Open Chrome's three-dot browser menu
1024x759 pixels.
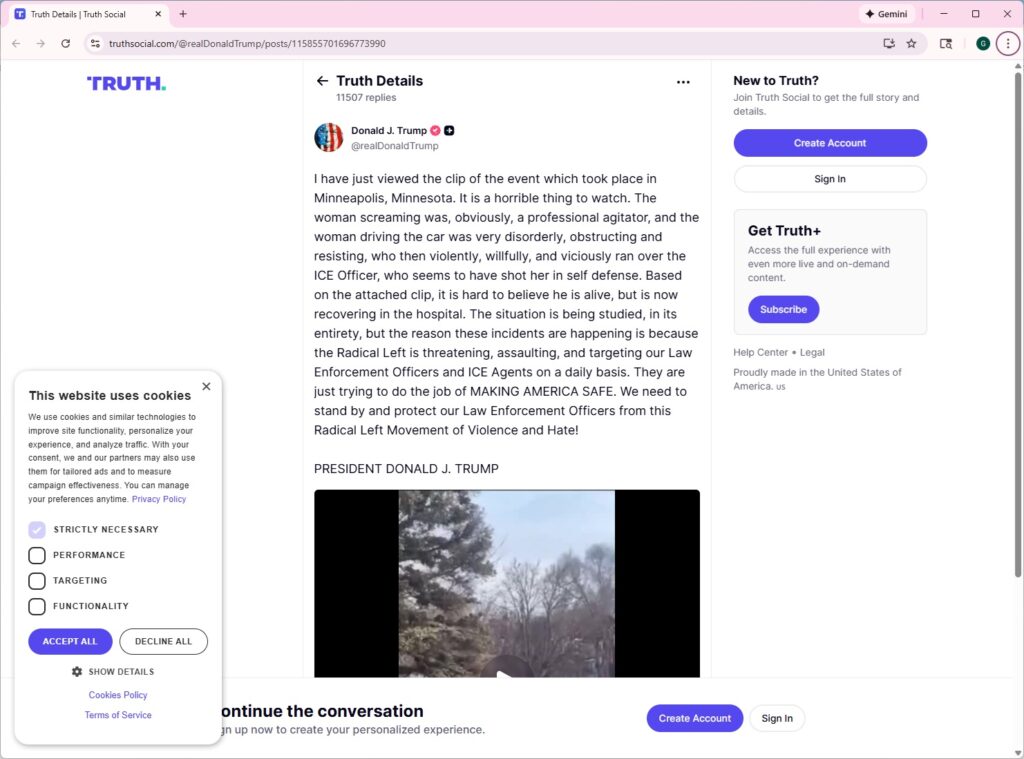click(1008, 44)
